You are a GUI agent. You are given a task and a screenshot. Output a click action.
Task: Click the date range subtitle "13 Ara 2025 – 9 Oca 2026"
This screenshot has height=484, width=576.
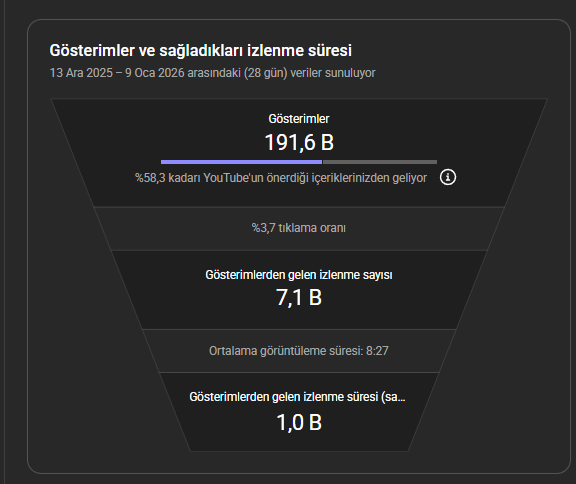[117, 73]
